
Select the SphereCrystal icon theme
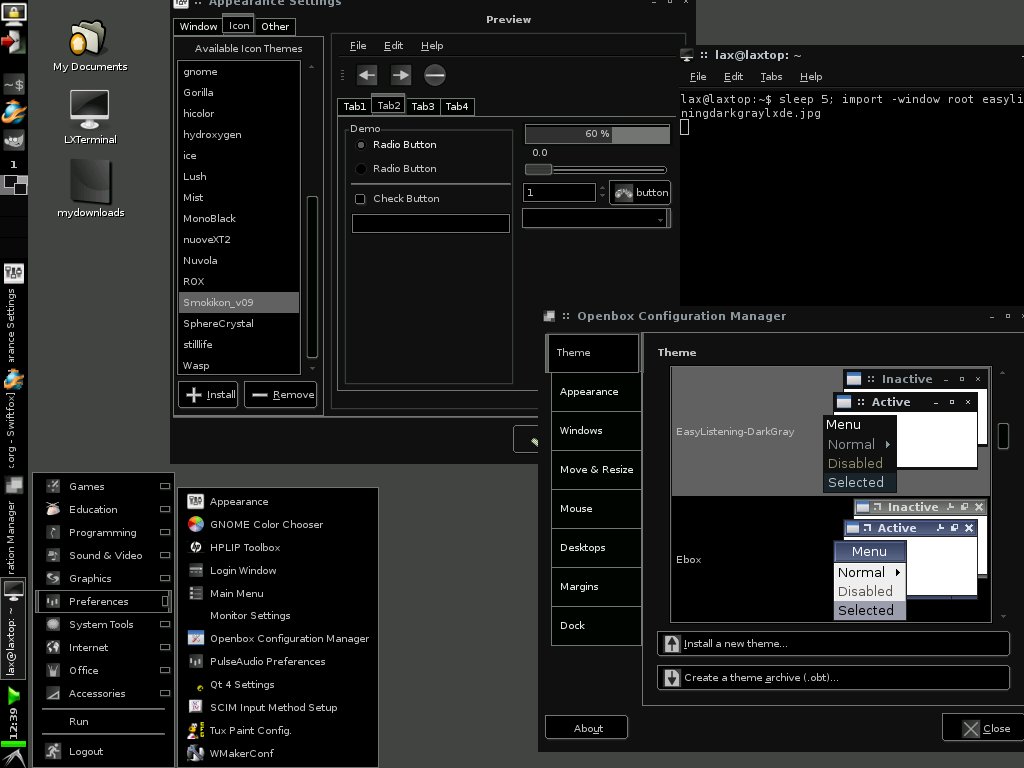click(238, 323)
